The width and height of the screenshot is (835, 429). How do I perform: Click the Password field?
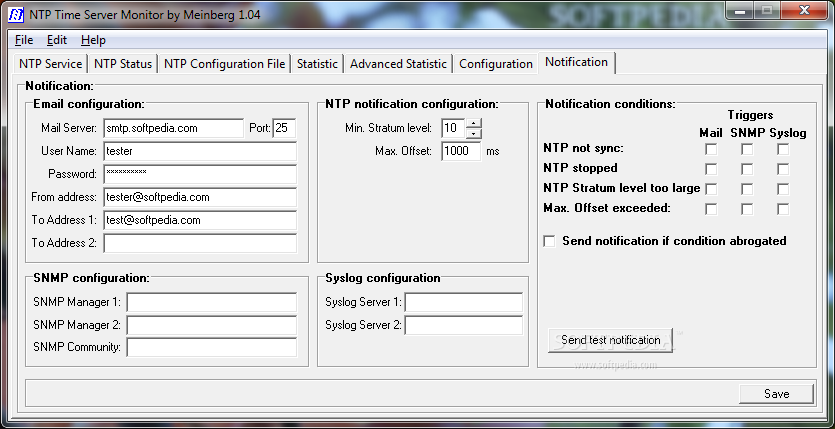coord(200,174)
